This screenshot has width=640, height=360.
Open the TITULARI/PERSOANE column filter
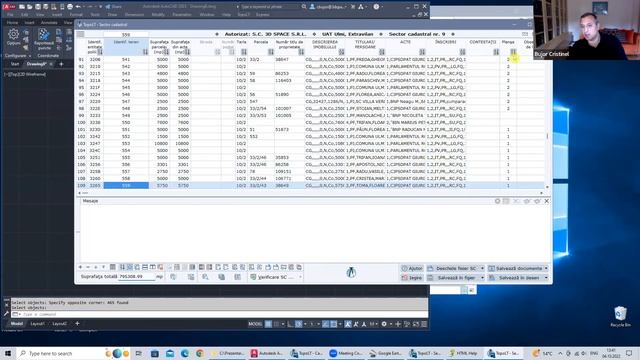tap(382, 52)
